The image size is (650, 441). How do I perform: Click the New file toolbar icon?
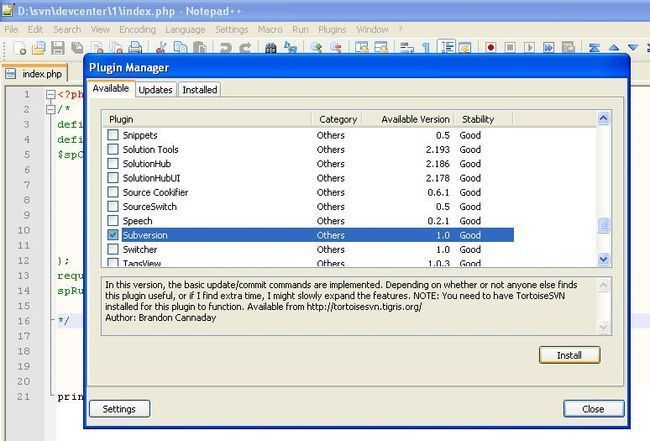(x=19, y=48)
